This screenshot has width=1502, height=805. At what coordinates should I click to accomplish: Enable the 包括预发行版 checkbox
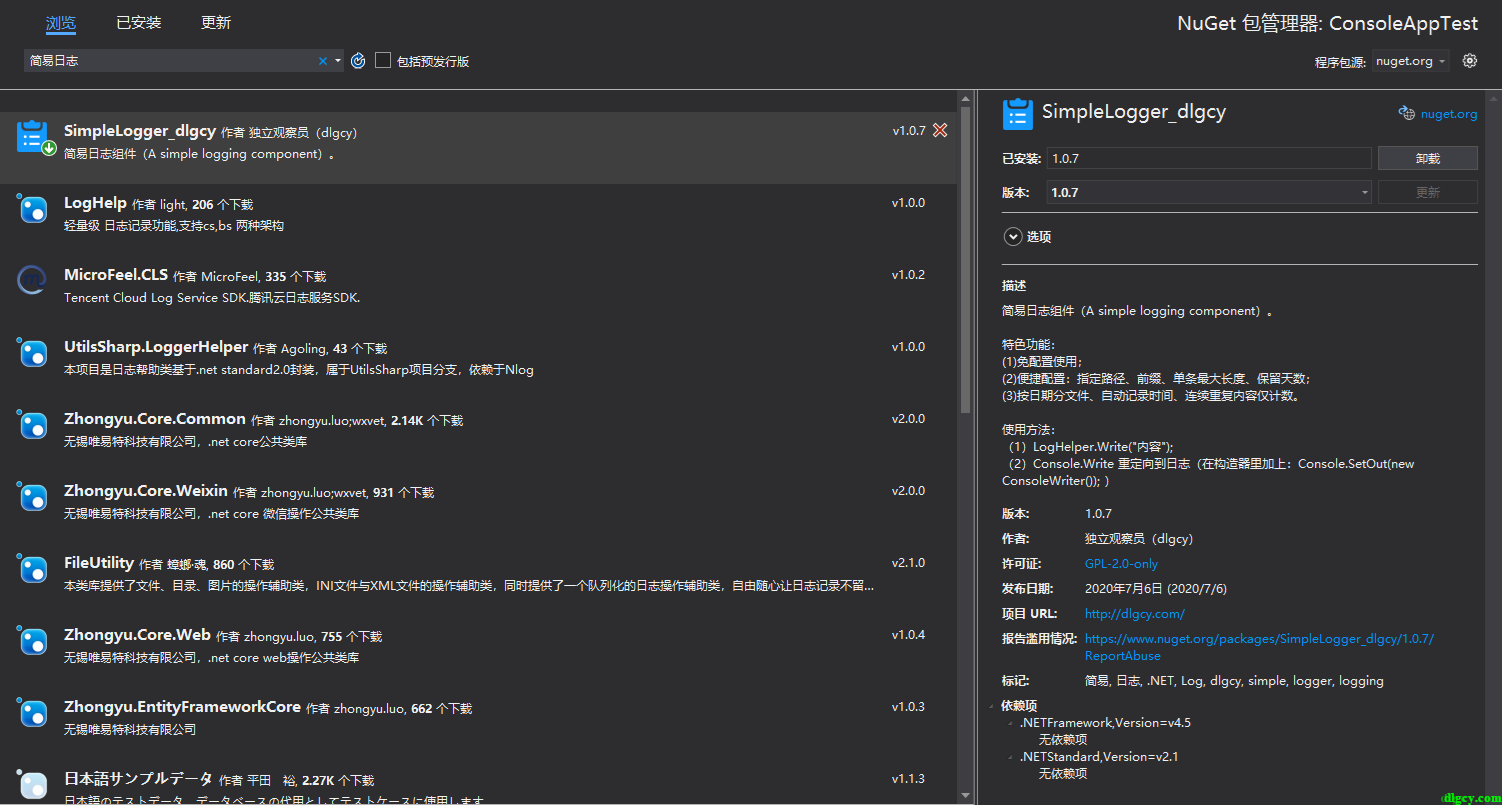pyautogui.click(x=383, y=61)
